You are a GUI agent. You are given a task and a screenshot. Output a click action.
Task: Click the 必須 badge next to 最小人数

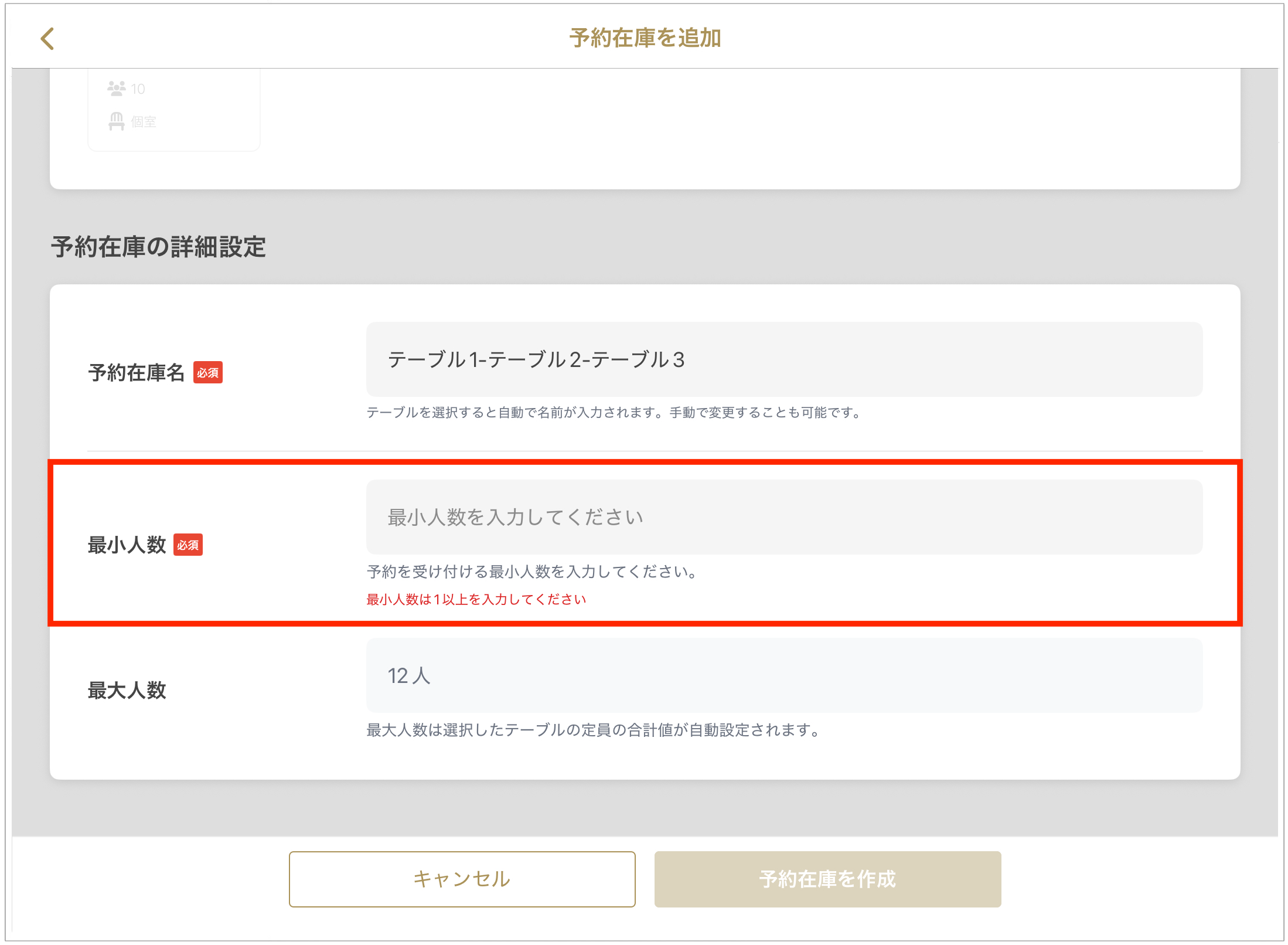point(188,545)
